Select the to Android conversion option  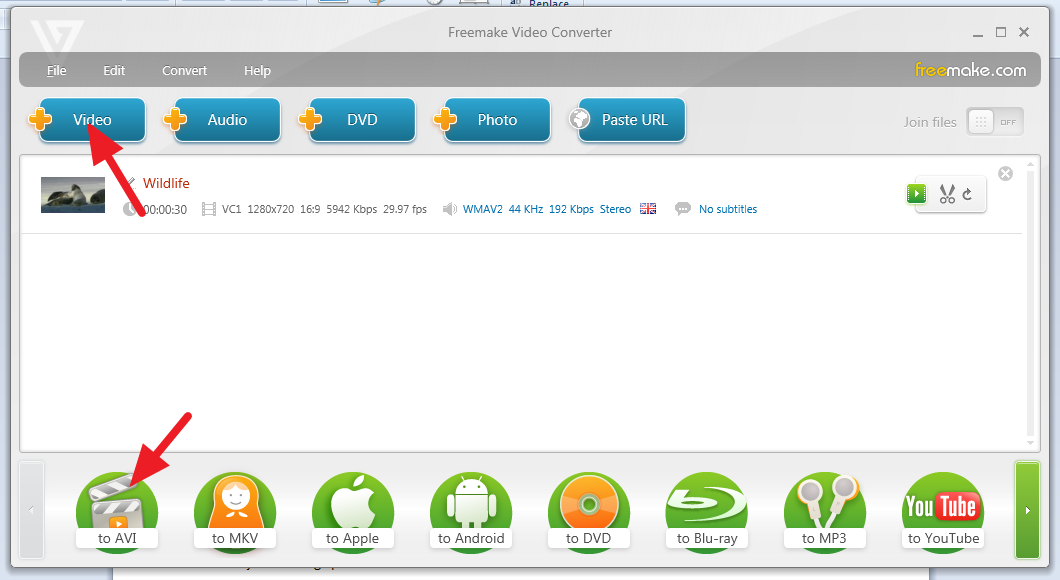(x=471, y=512)
